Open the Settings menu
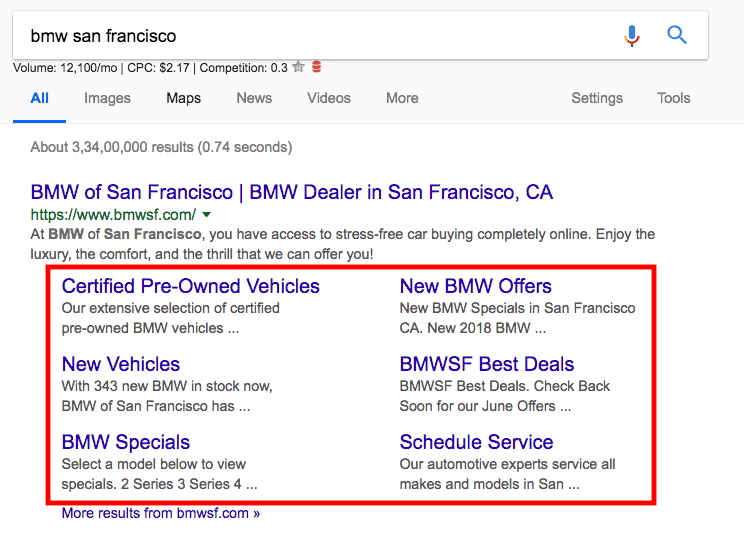The height and width of the screenshot is (541, 744). coord(597,98)
